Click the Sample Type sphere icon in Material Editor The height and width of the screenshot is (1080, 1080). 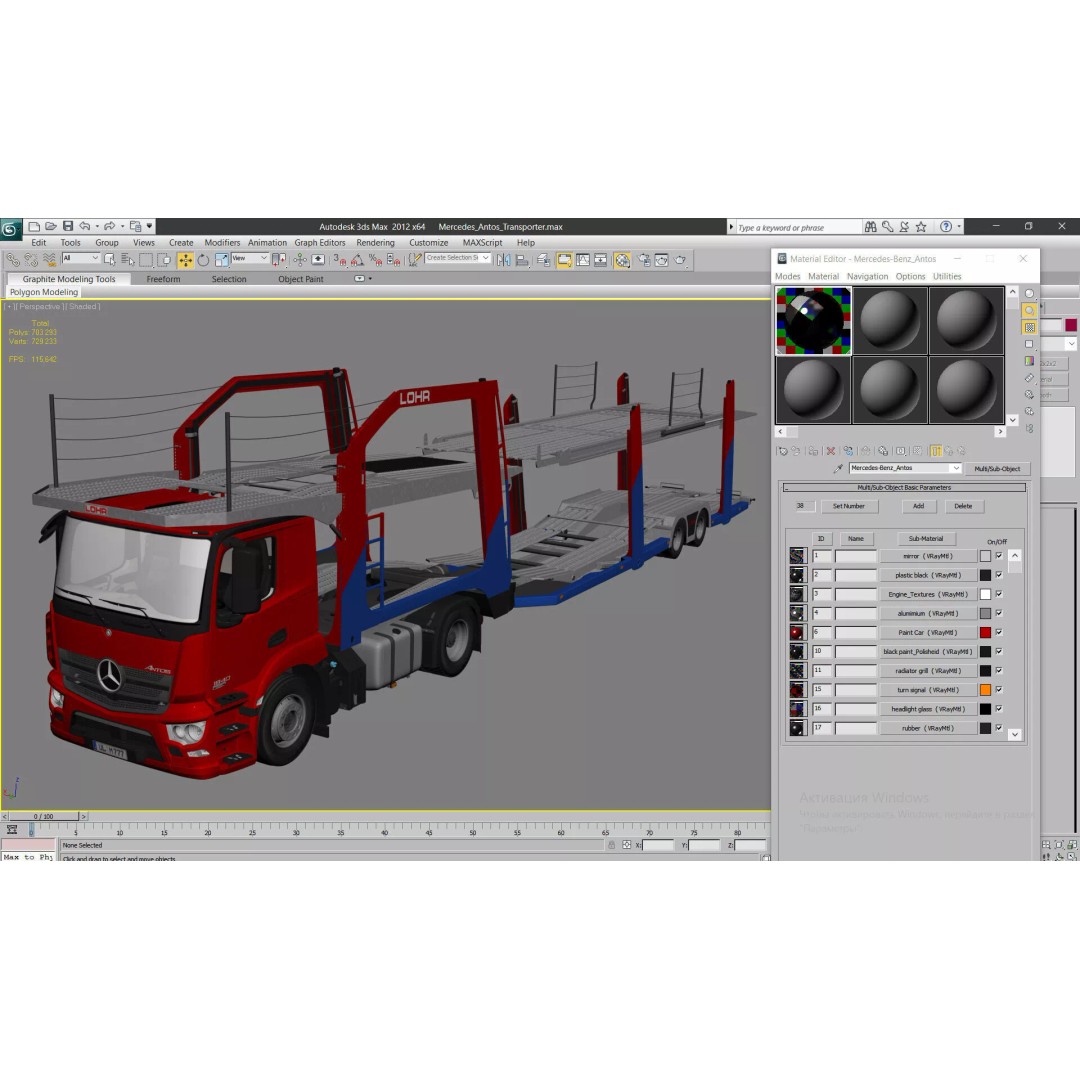click(x=1029, y=293)
